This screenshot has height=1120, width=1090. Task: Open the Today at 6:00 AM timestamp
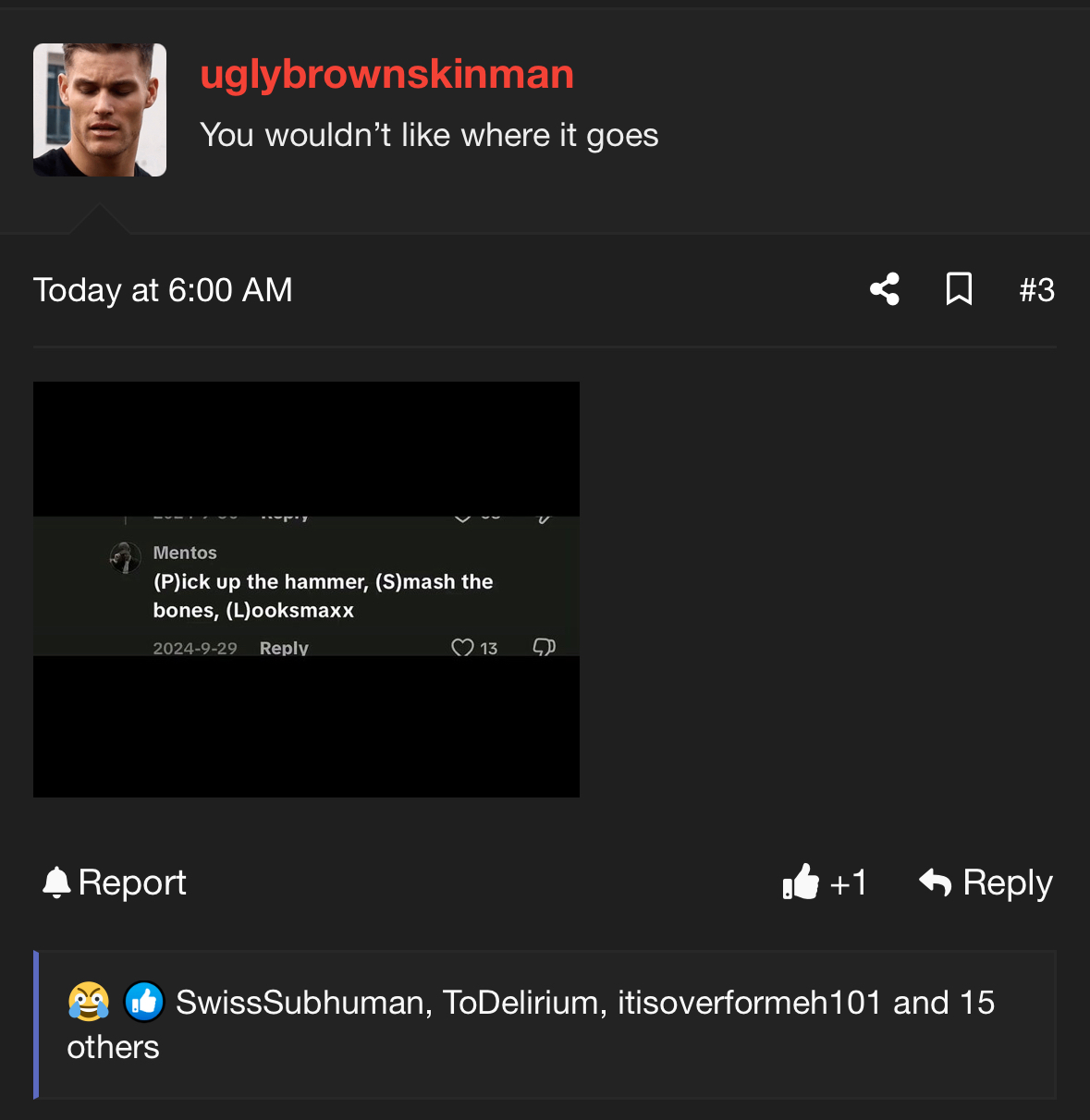click(x=163, y=290)
